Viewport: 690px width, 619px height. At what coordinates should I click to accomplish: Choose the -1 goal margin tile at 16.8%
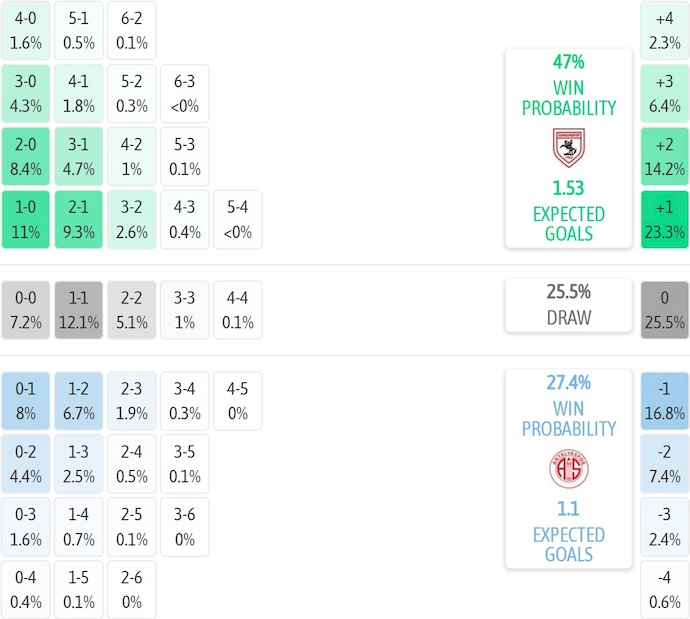click(665, 401)
